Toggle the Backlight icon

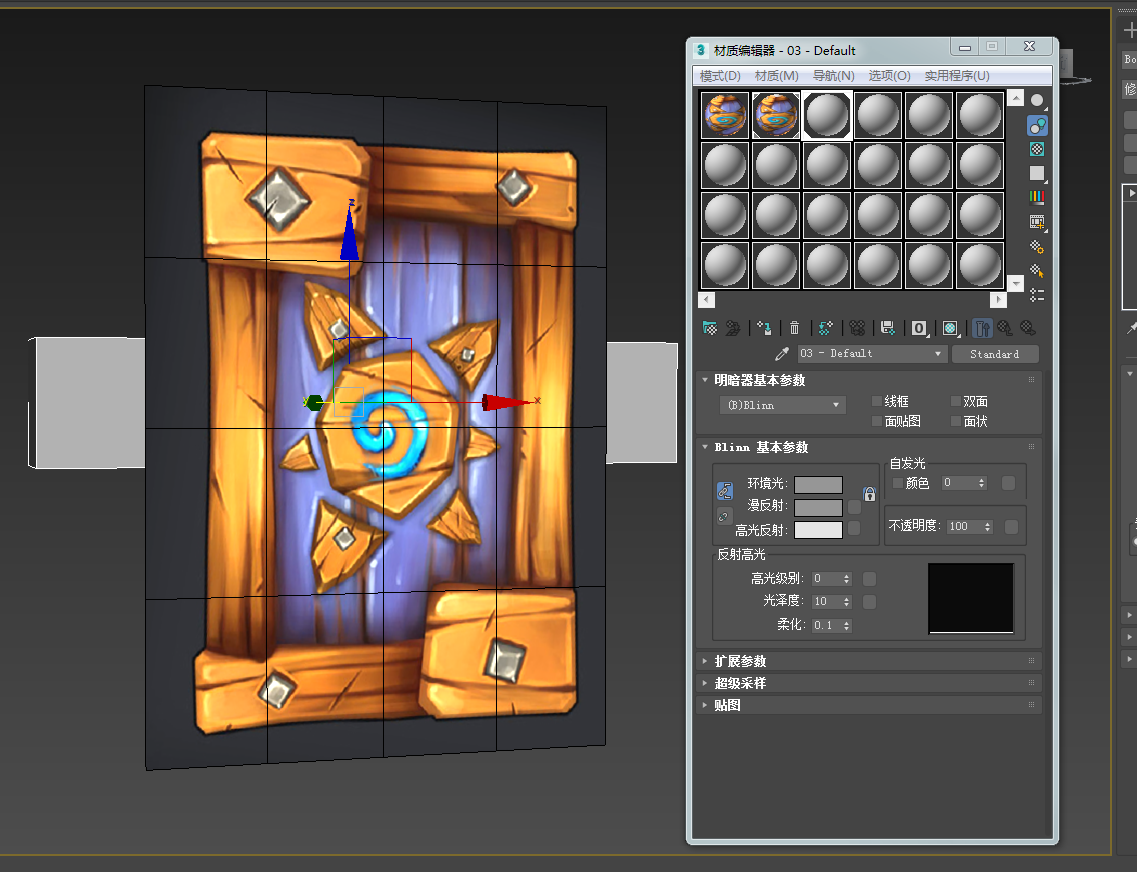1038,125
